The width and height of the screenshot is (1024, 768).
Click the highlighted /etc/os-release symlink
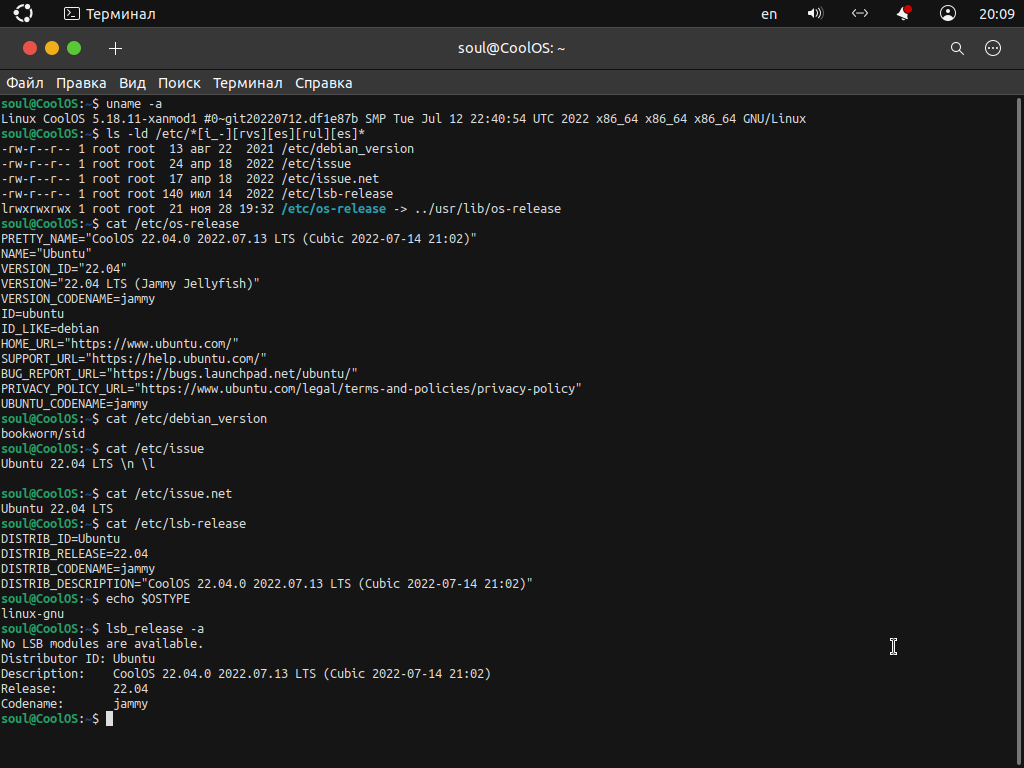(334, 209)
